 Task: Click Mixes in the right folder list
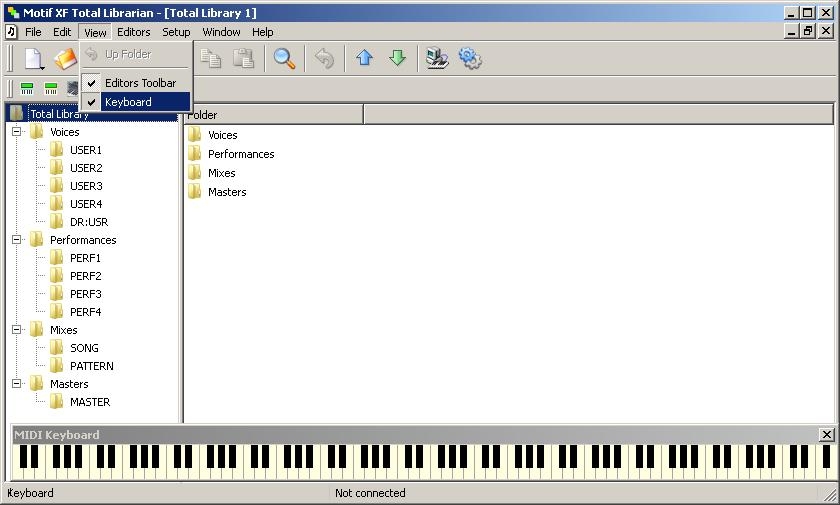[221, 173]
